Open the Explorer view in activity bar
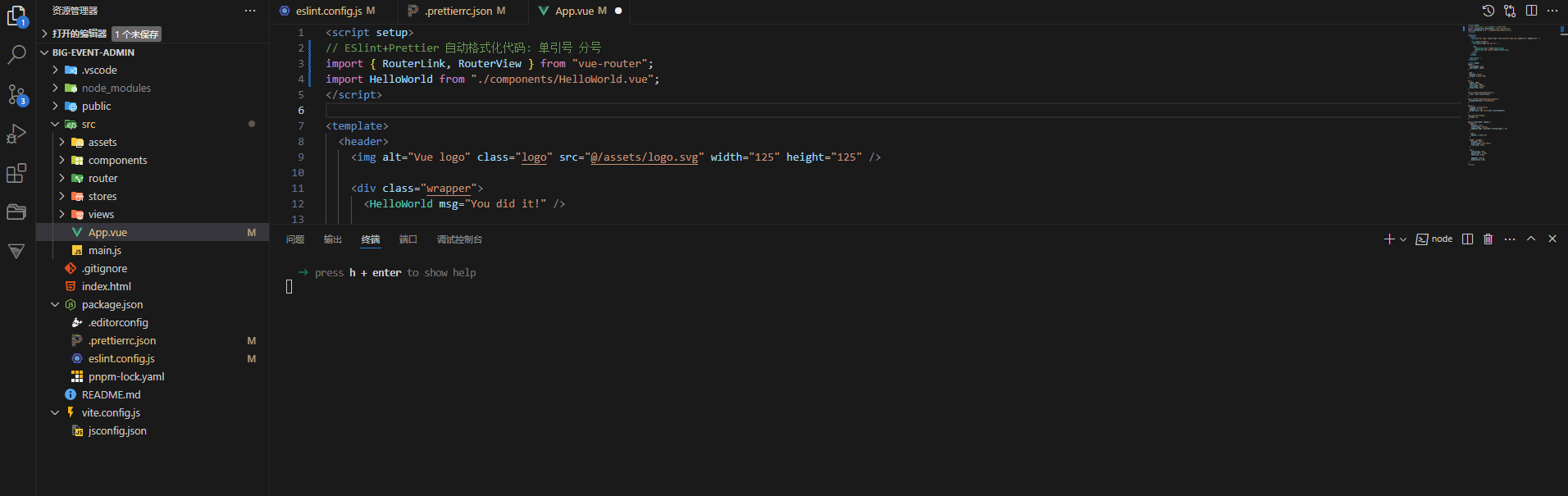 pyautogui.click(x=16, y=16)
